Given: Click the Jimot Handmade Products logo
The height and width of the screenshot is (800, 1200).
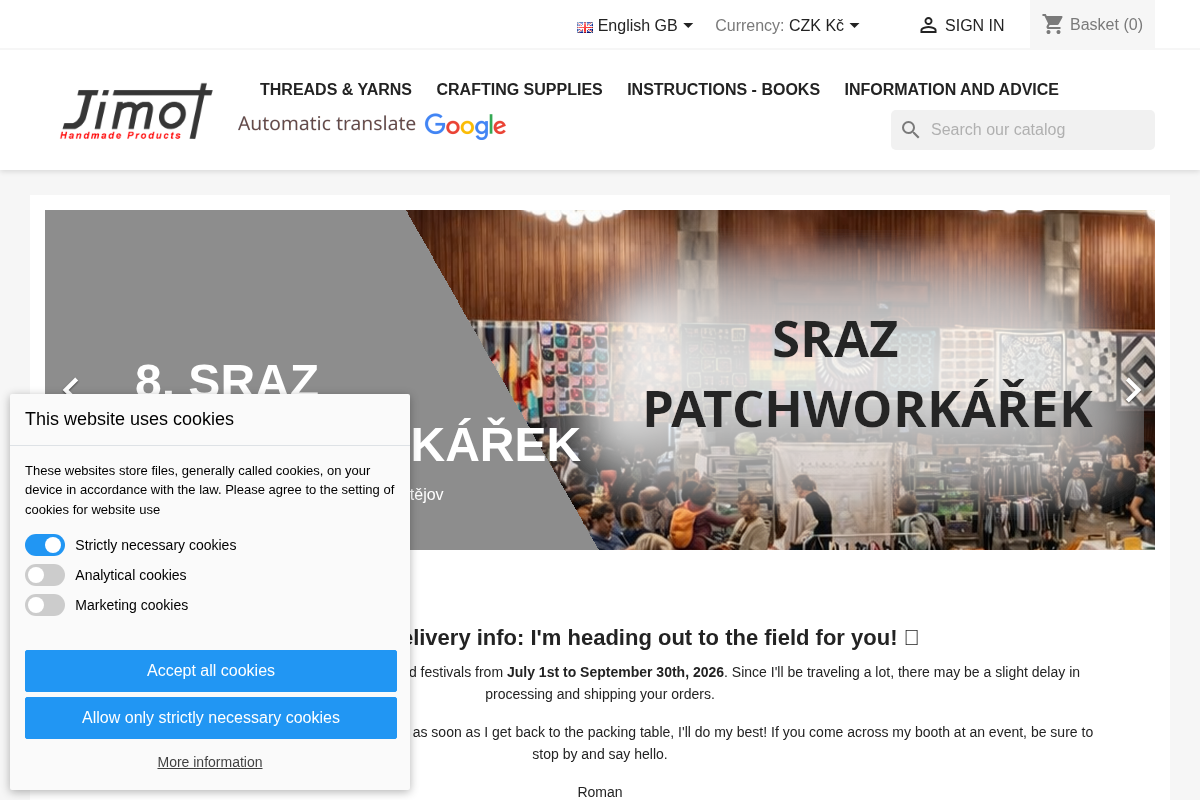Looking at the screenshot, I should [x=136, y=111].
